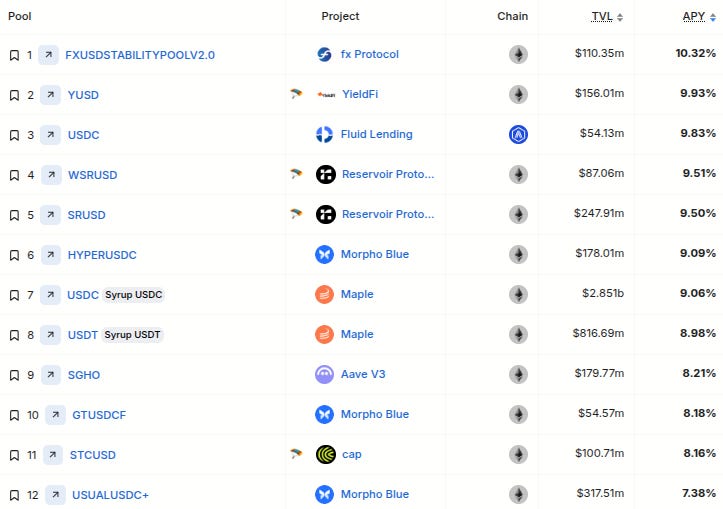Open the YUSD pool link
The height and width of the screenshot is (509, 723).
(x=83, y=95)
